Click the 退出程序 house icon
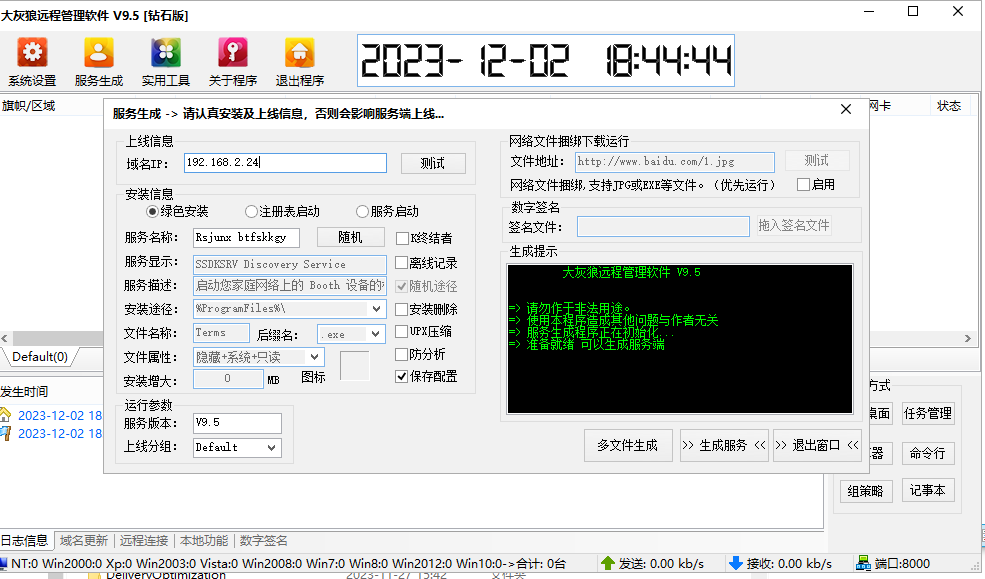Screen dimensions: 985x579 (300, 52)
